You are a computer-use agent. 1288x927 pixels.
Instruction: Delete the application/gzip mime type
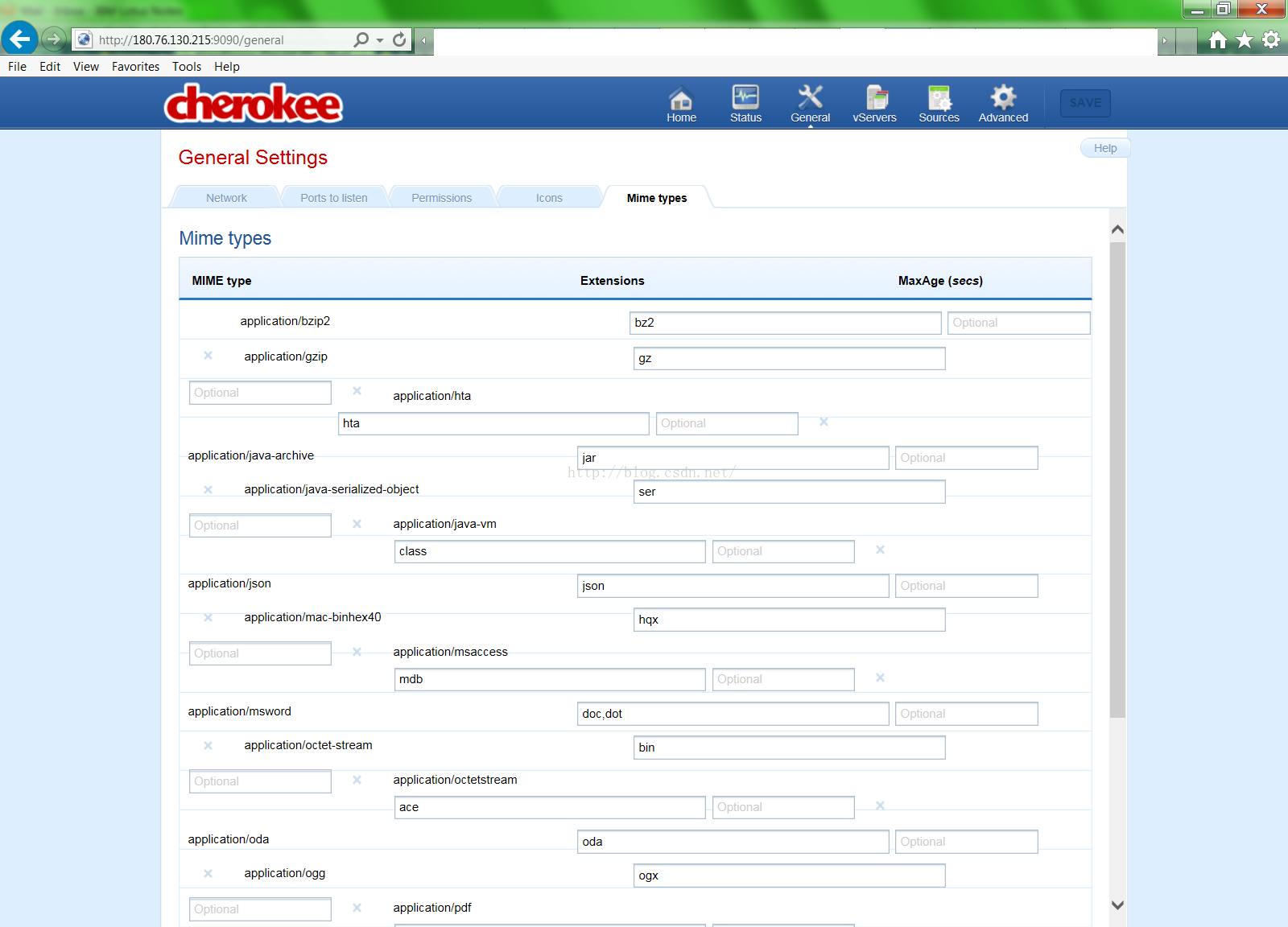[208, 356]
